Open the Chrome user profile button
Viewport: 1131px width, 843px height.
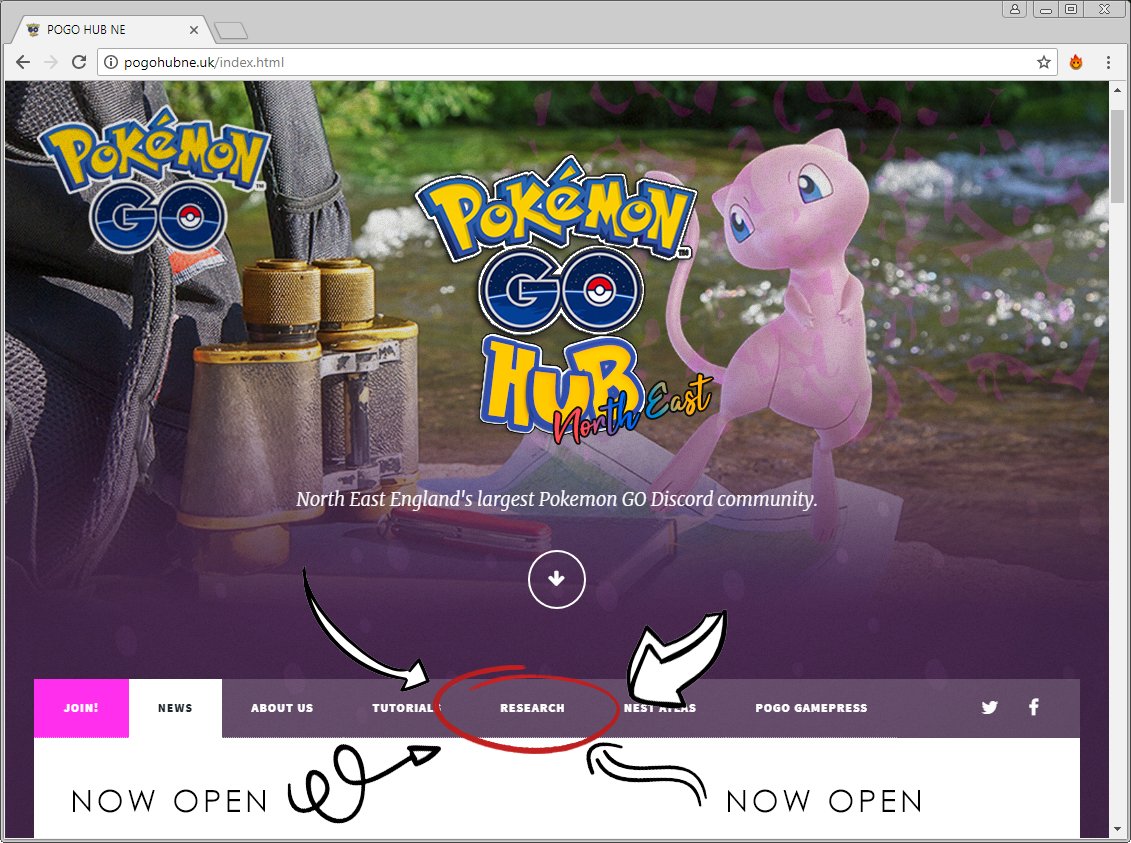tap(1015, 9)
